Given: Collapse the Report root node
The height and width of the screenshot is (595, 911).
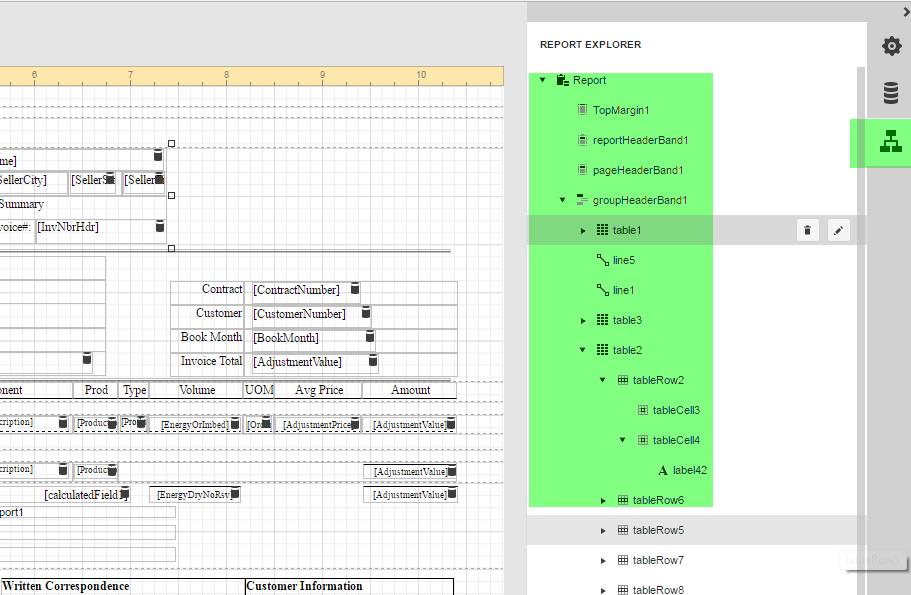Looking at the screenshot, I should click(543, 80).
